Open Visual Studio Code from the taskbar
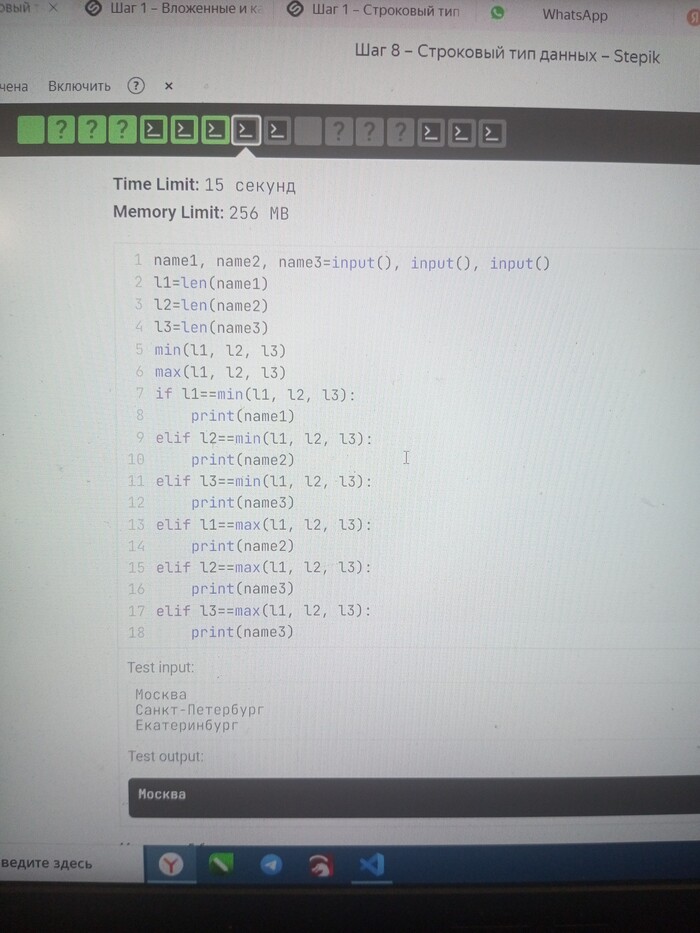Viewport: 700px width, 933px height. 371,865
